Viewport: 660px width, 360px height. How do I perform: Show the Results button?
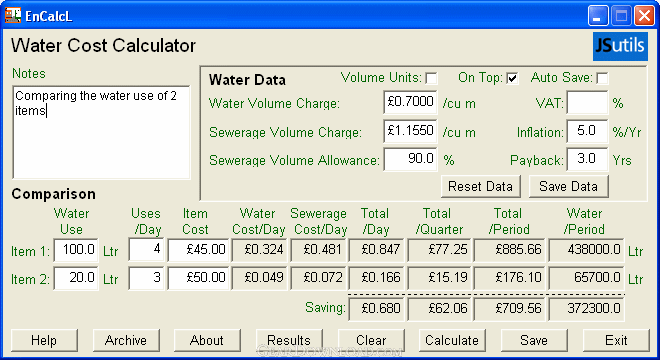[x=289, y=340]
